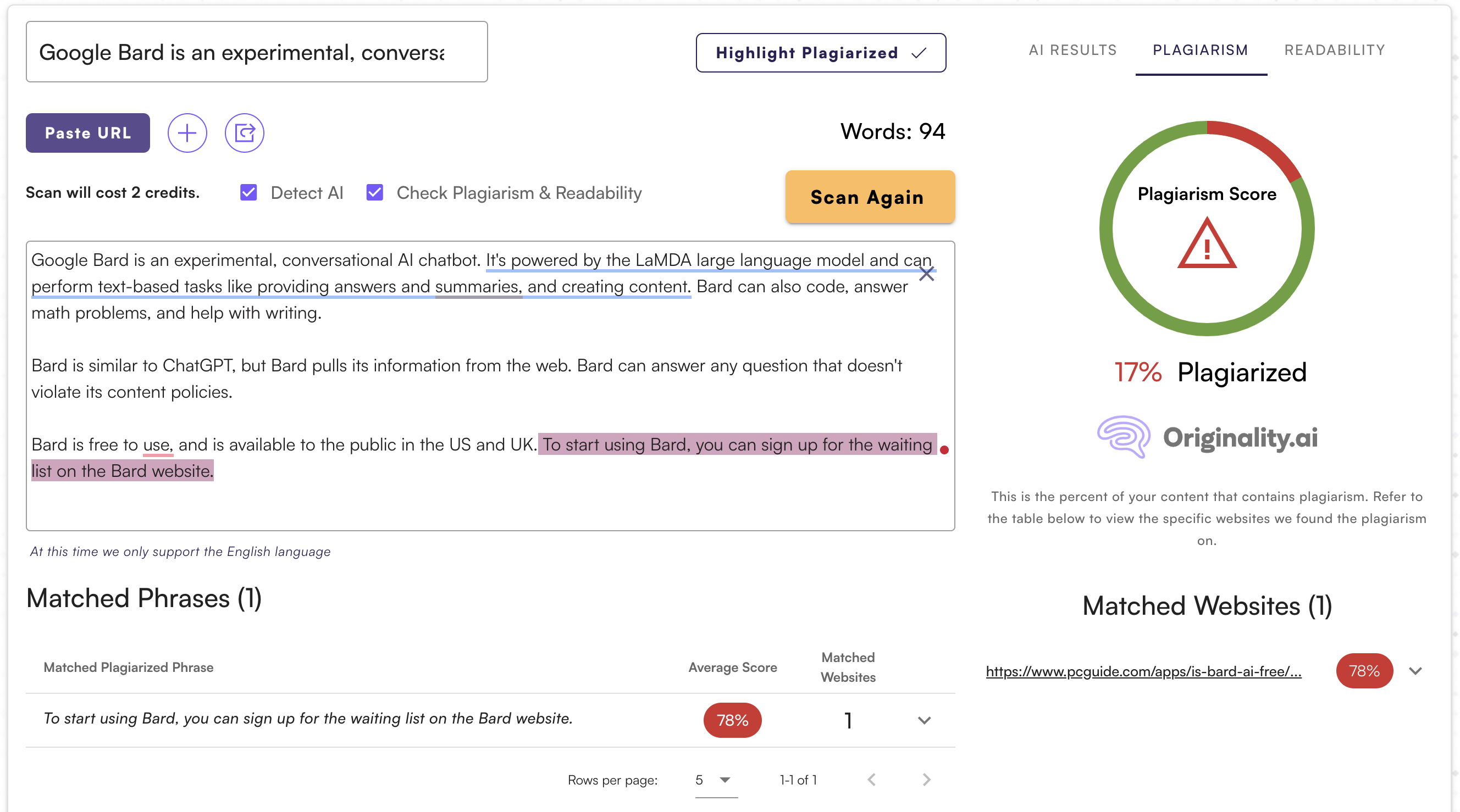Click the "Matched Phrases (1)" heading

click(144, 598)
